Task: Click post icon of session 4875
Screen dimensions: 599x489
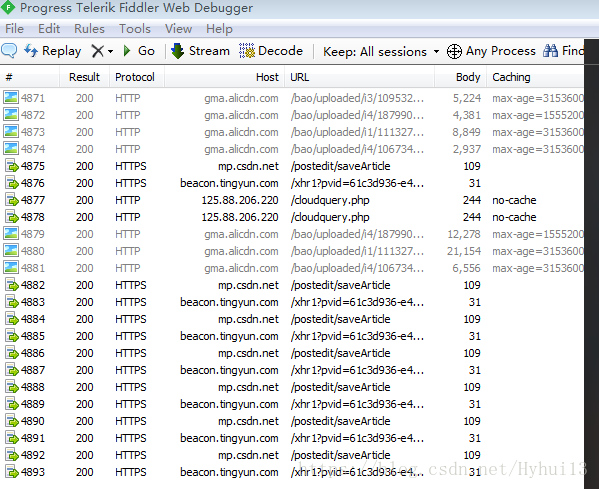Action: click(12, 166)
